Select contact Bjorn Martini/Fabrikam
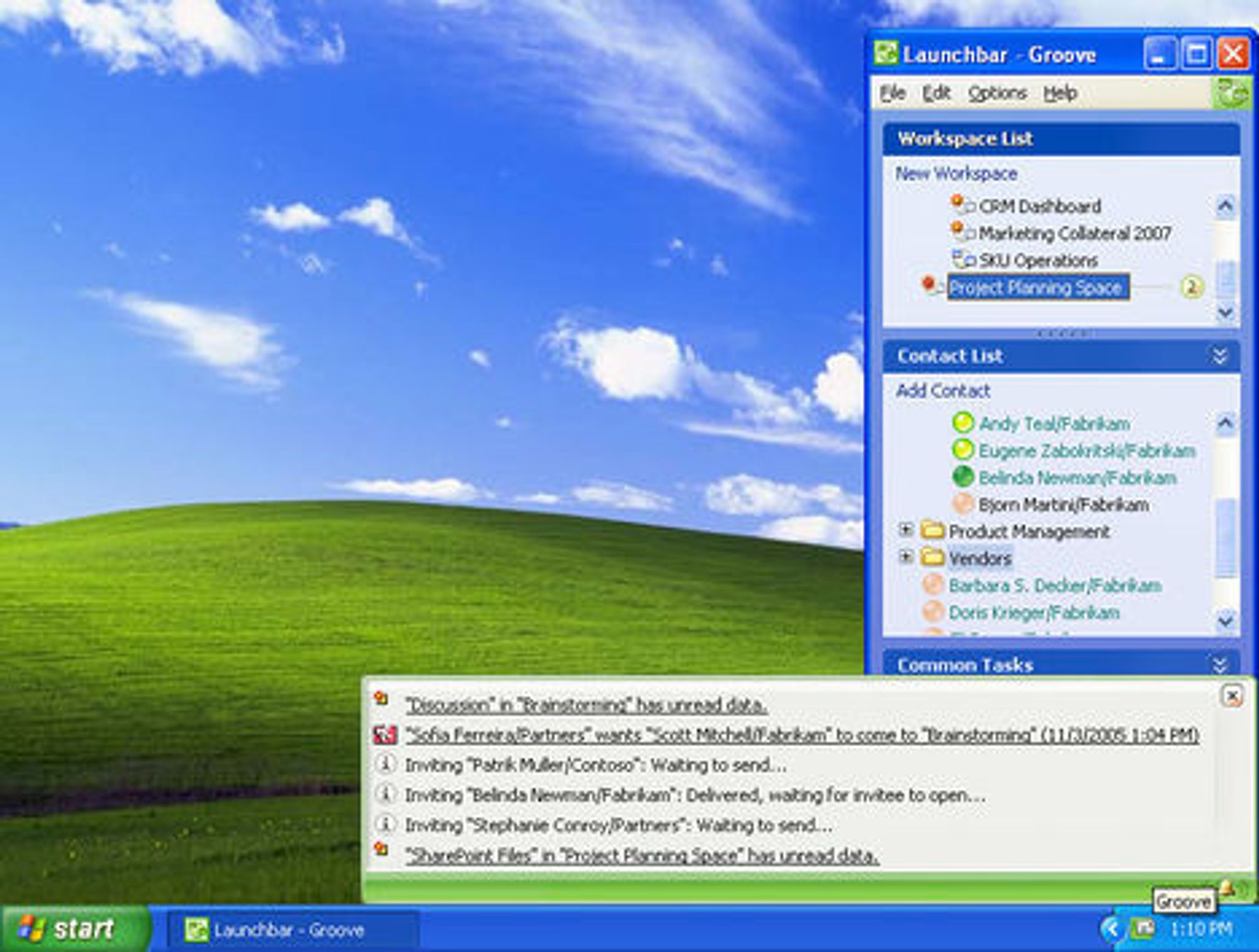The width and height of the screenshot is (1259, 952). (x=1063, y=504)
